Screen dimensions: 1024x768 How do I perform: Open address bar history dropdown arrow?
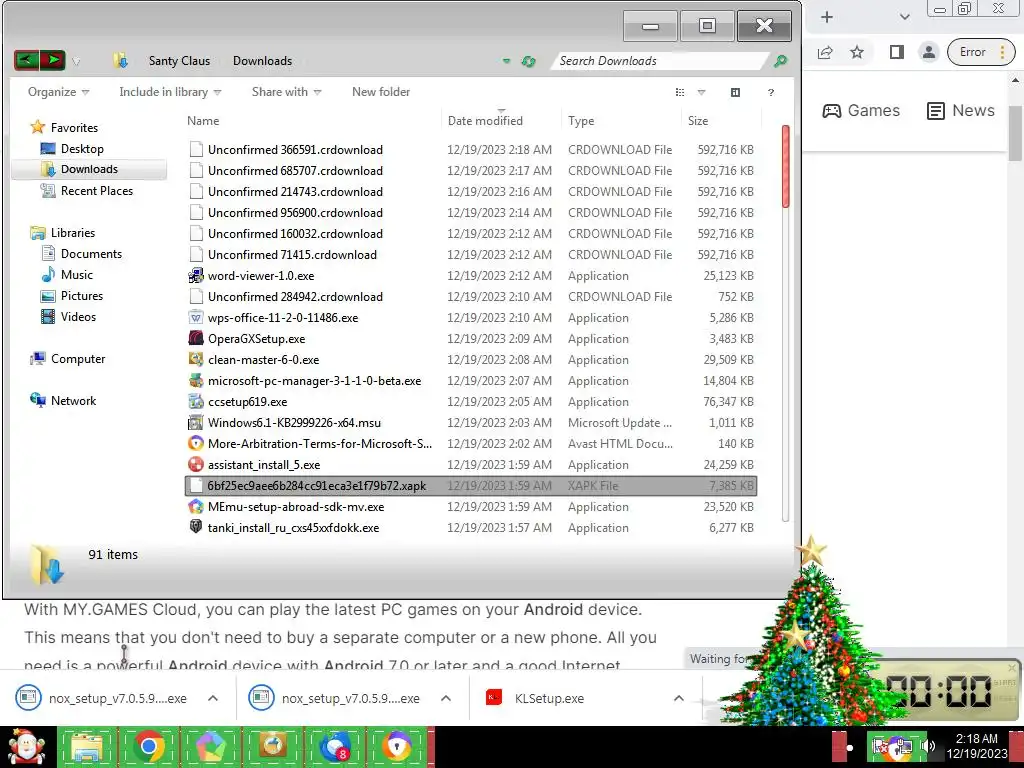(x=506, y=61)
